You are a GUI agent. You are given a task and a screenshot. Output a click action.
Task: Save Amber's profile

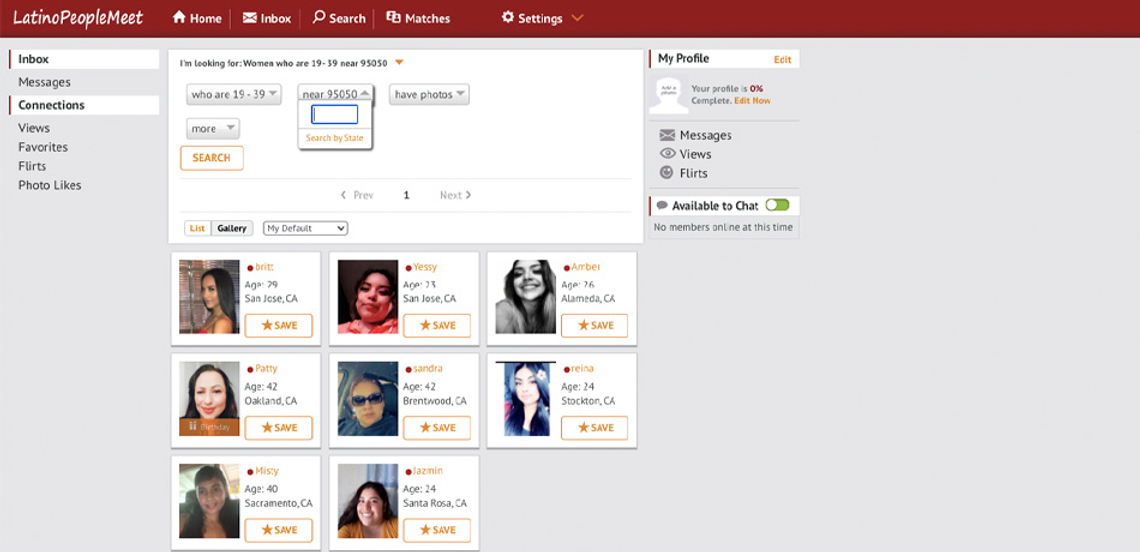pyautogui.click(x=595, y=326)
